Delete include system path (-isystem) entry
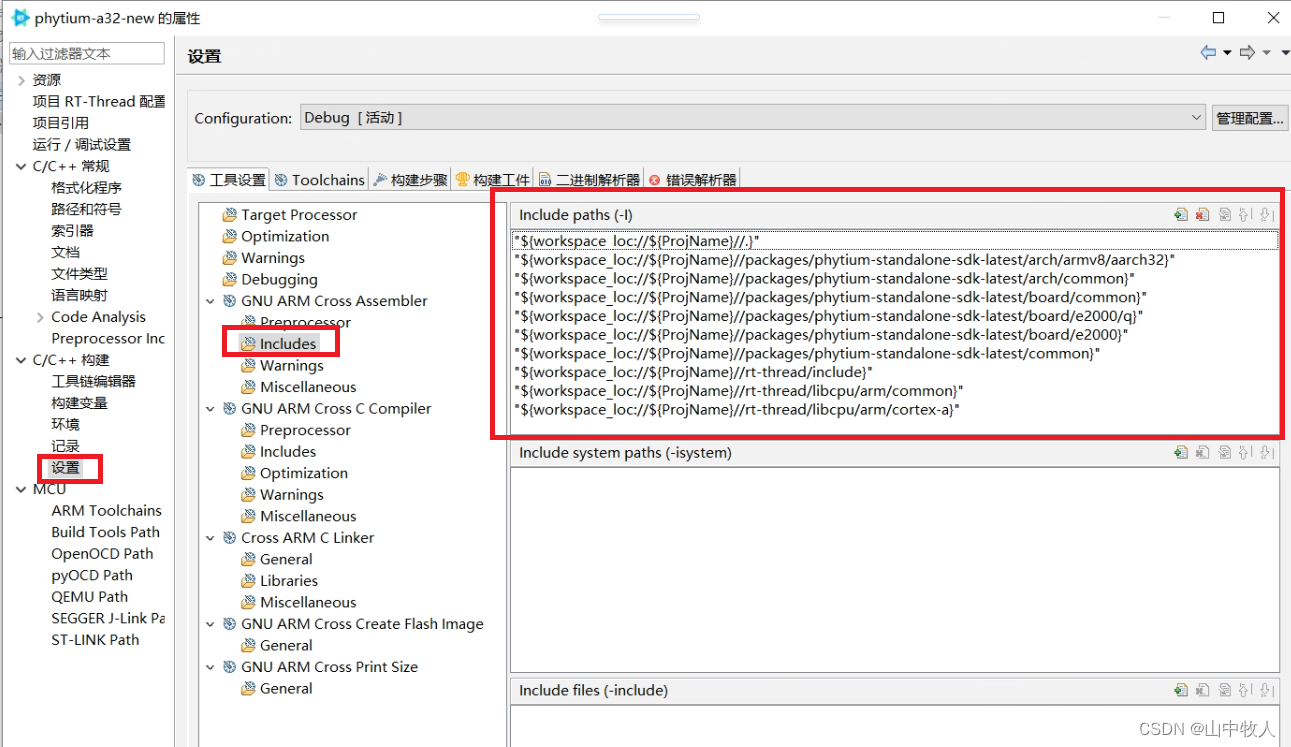 click(1202, 453)
